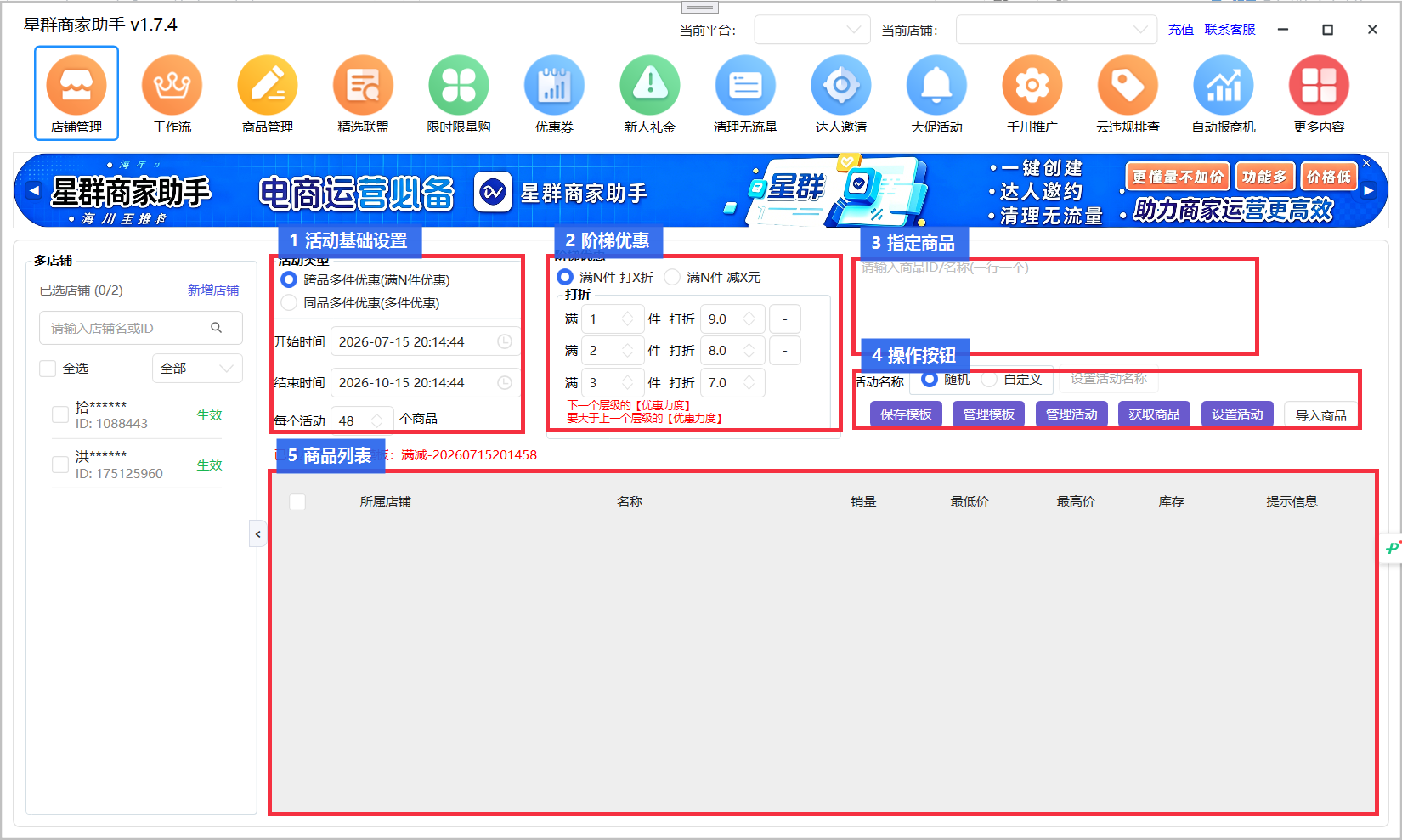Select 跨品多件优惠(满N件优惠) activity type

289,279
